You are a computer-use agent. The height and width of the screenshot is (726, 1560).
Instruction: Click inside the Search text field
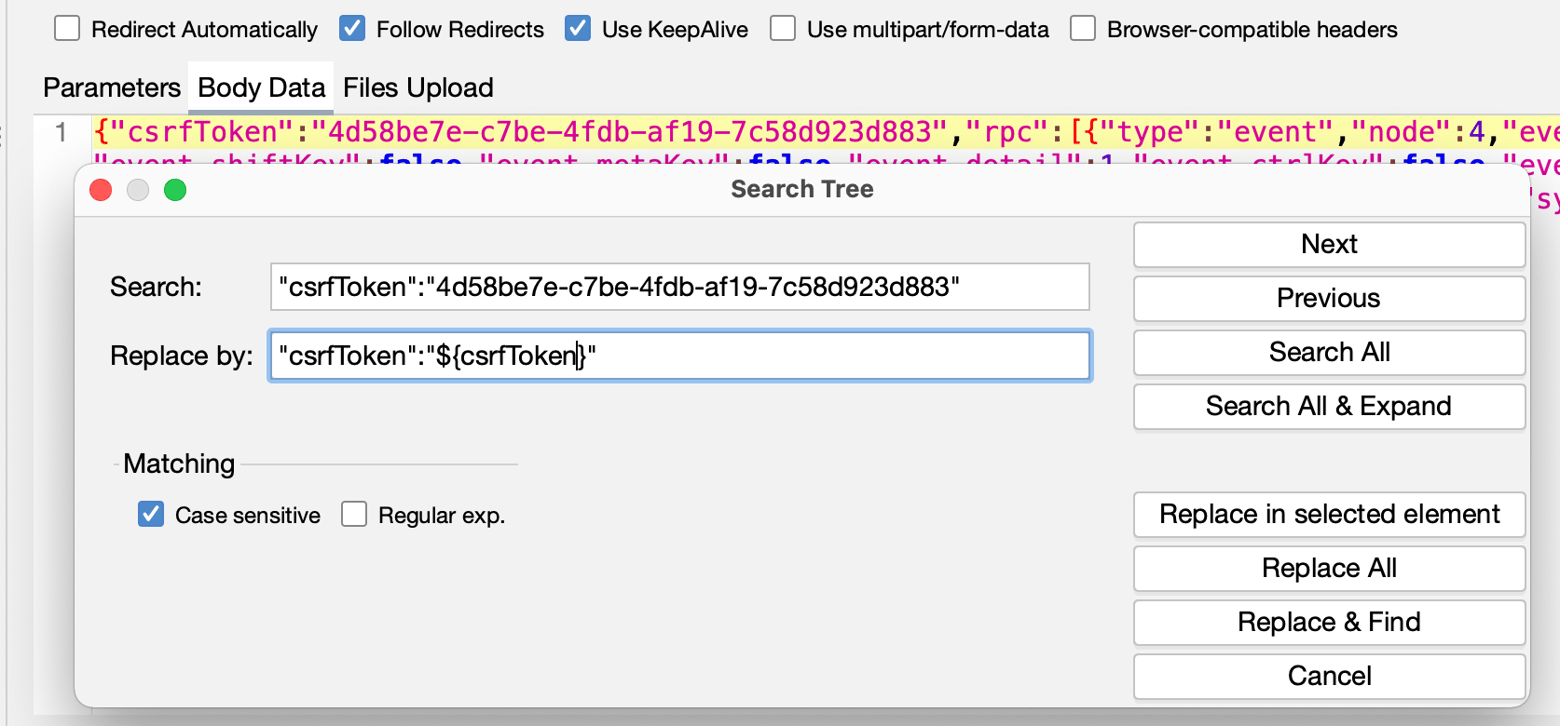pyautogui.click(x=680, y=287)
